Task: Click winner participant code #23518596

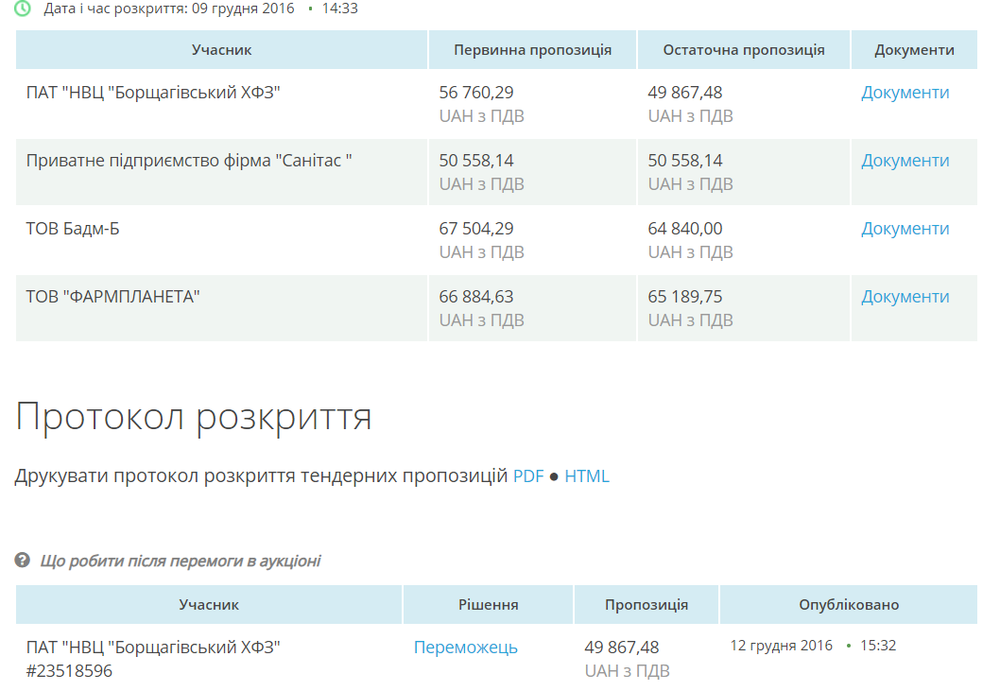Action: click(69, 671)
